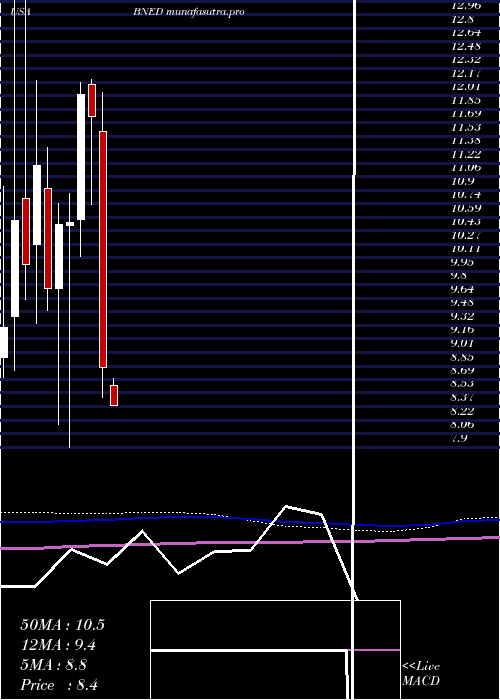
Task: Select the '50MA : 10.5' reading
Action: coord(62,625)
